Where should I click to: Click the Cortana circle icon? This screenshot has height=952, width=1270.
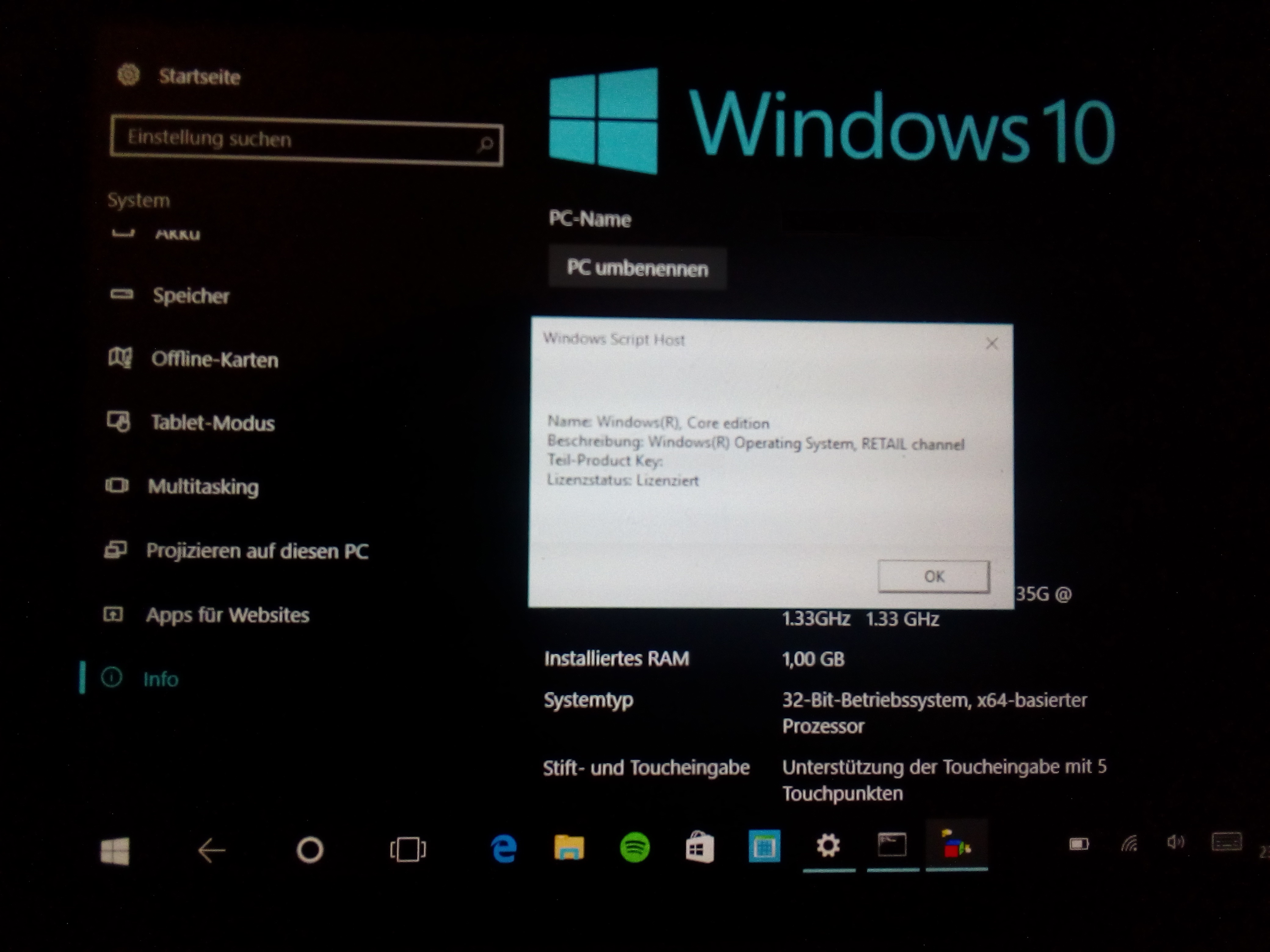(x=310, y=850)
